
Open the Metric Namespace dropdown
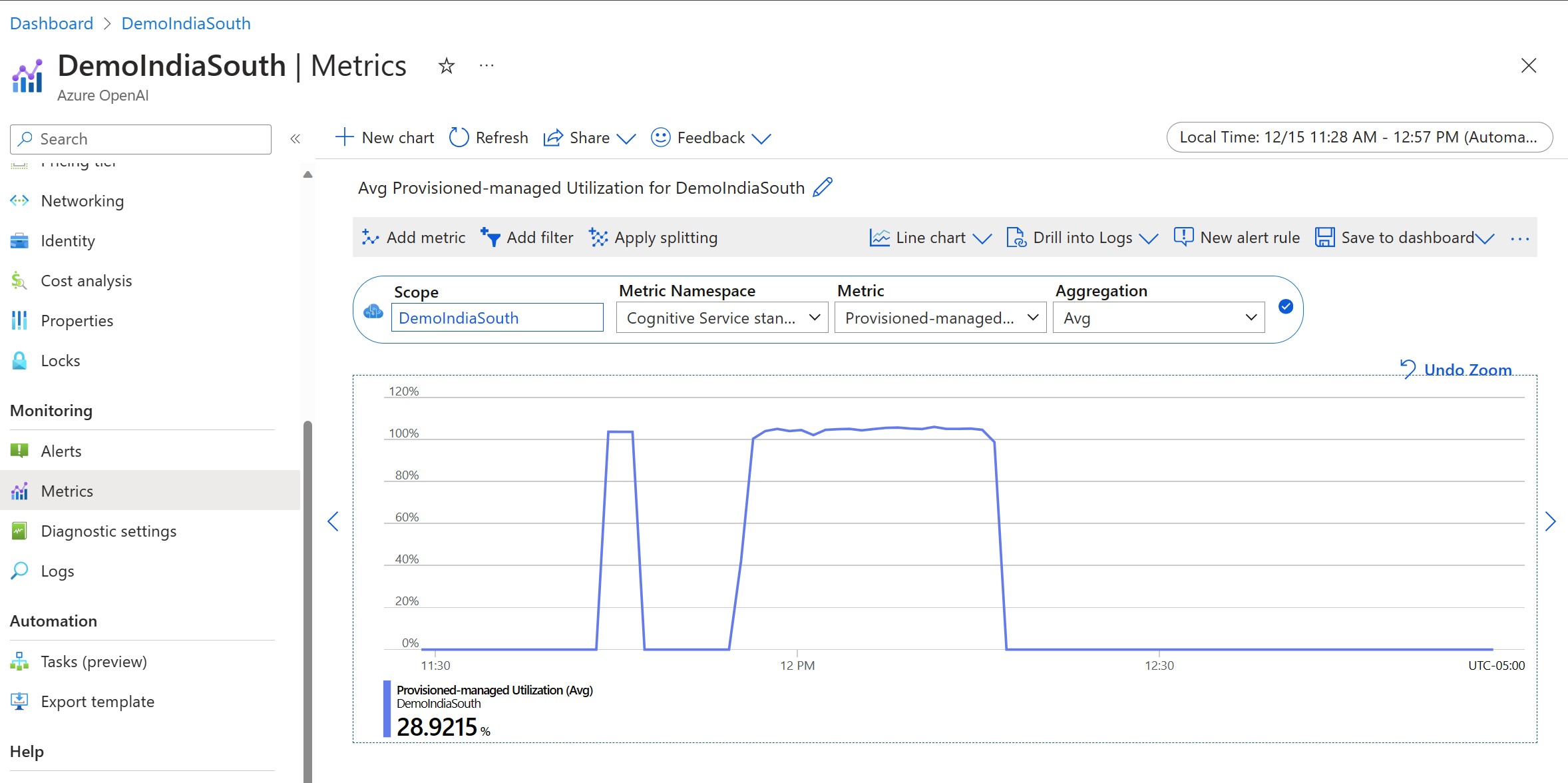pyautogui.click(x=721, y=318)
